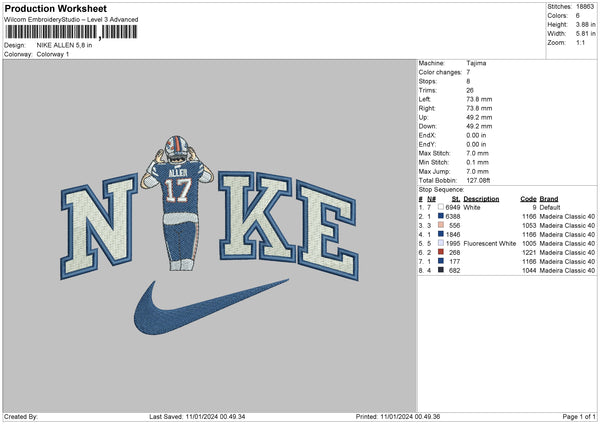Click 'Last Saved: 11/01/2024 00.49.34' in footer
Viewport: 600px width, 424px height.
click(x=197, y=417)
